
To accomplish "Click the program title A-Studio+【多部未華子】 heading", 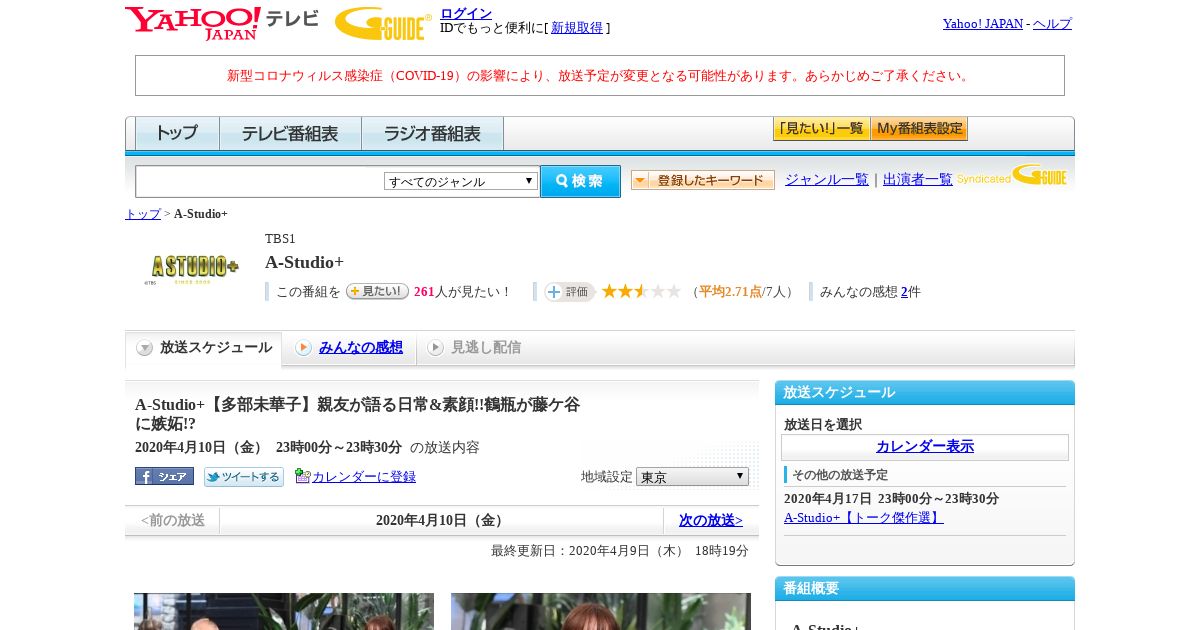I will (358, 414).
